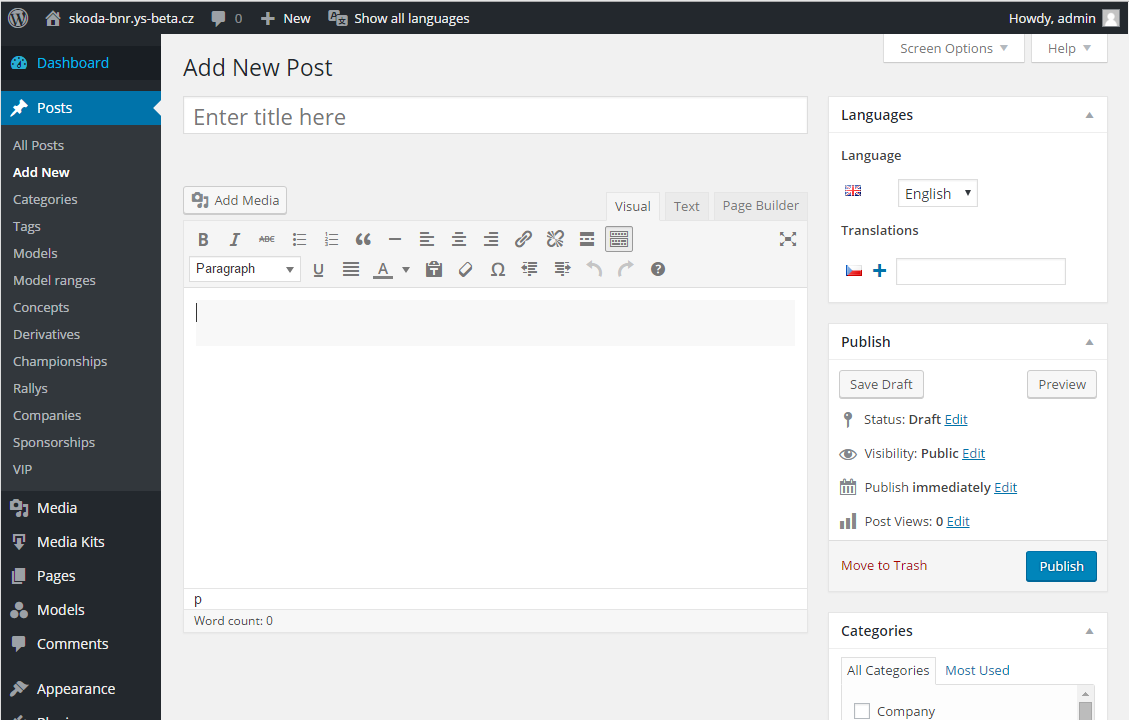Insert a horizontal line

395,239
